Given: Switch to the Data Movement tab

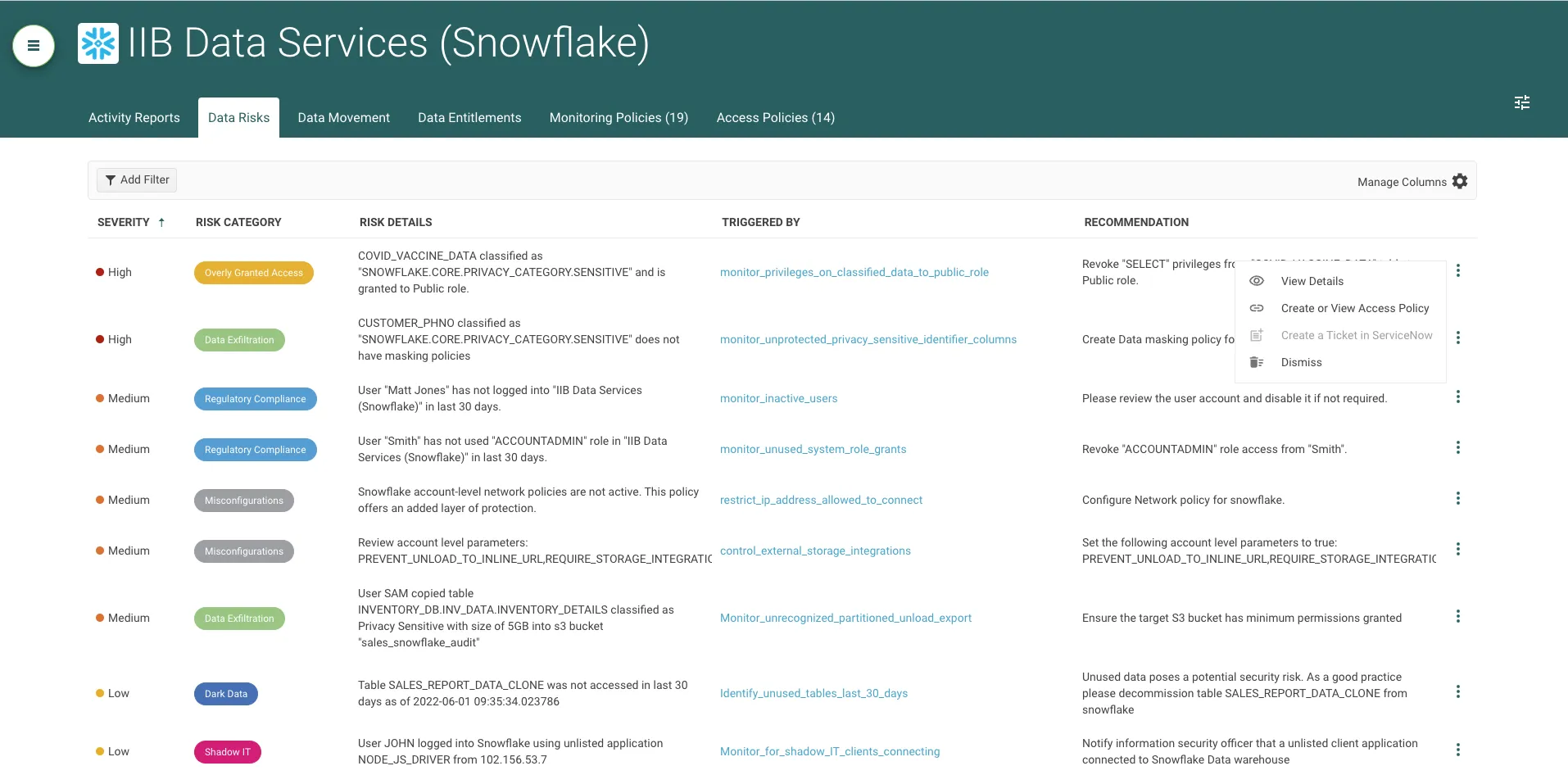Looking at the screenshot, I should pyautogui.click(x=342, y=117).
